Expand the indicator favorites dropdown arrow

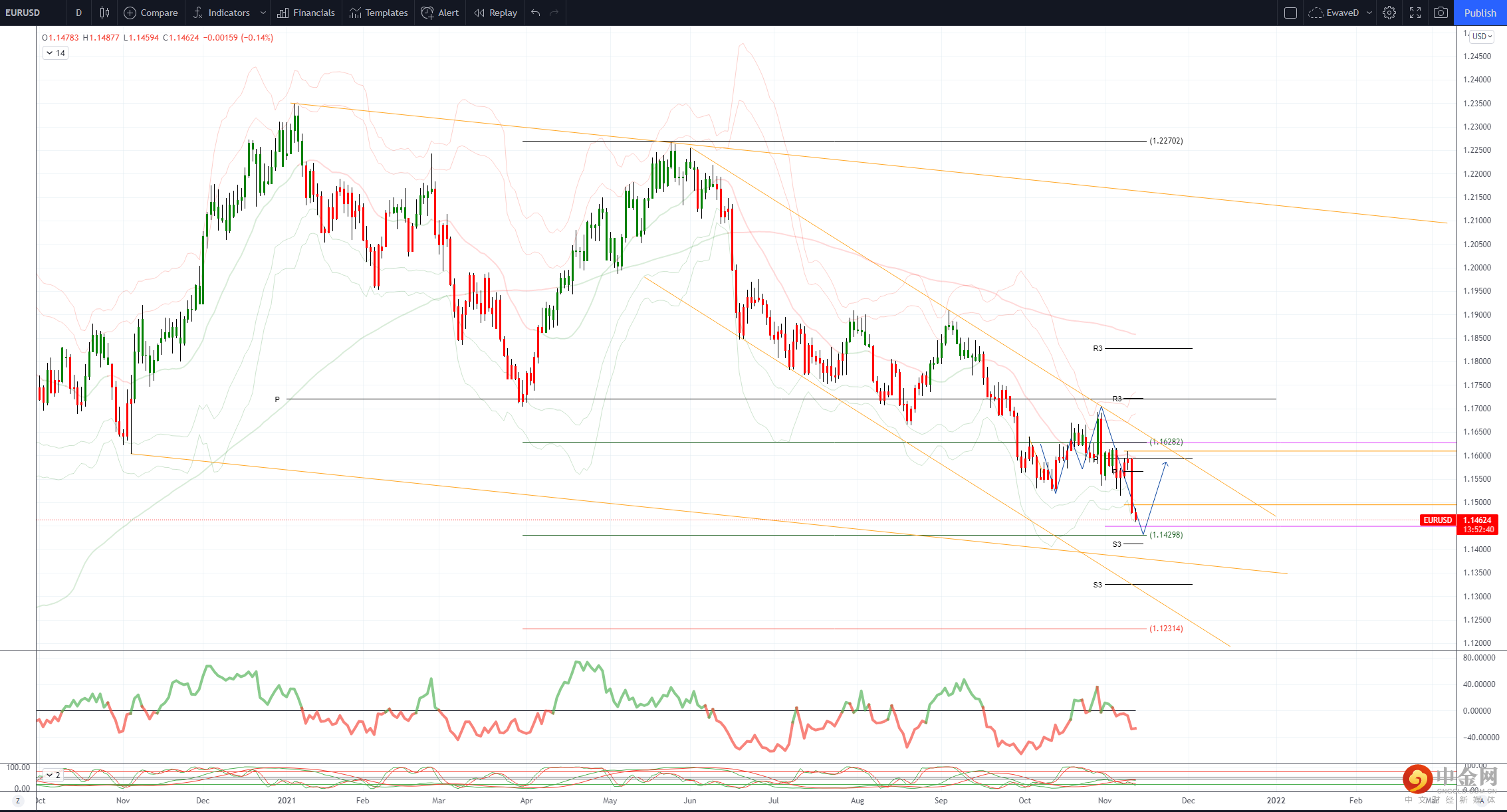point(263,13)
